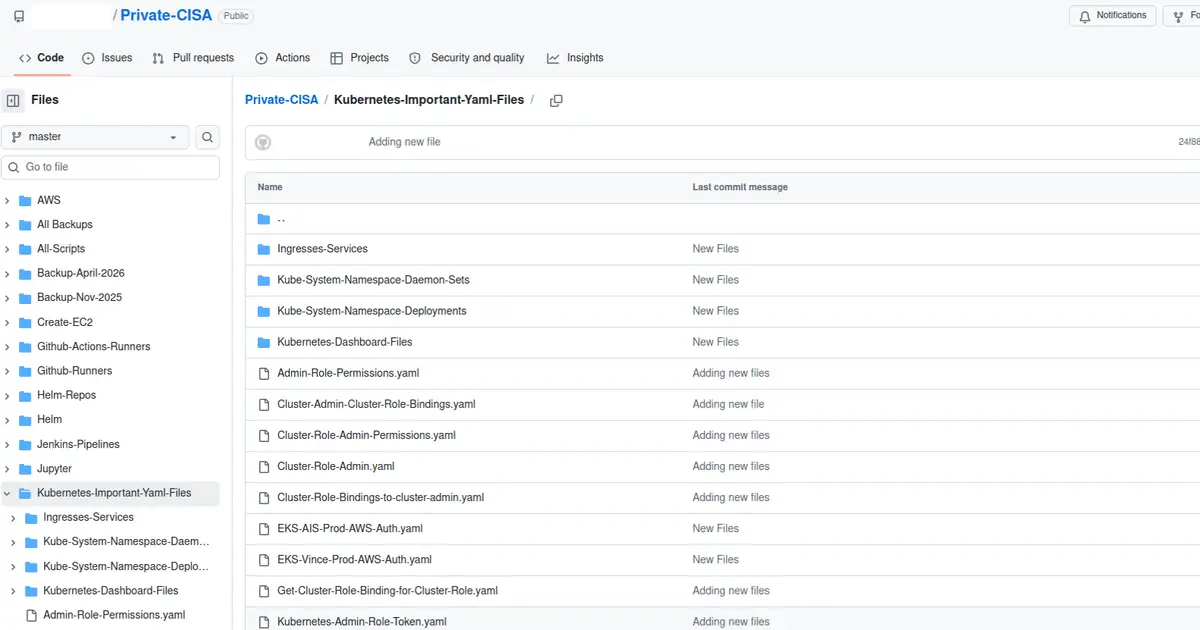
Task: Click the Name column header
Action: 270,187
